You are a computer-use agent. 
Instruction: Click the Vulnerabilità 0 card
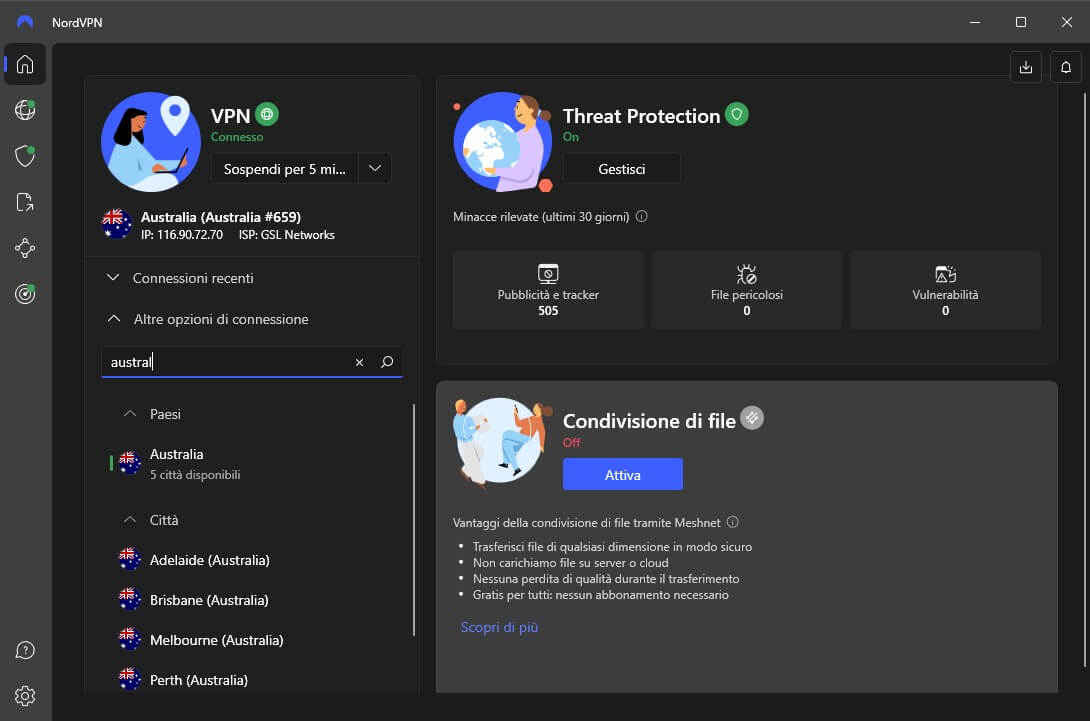point(945,290)
